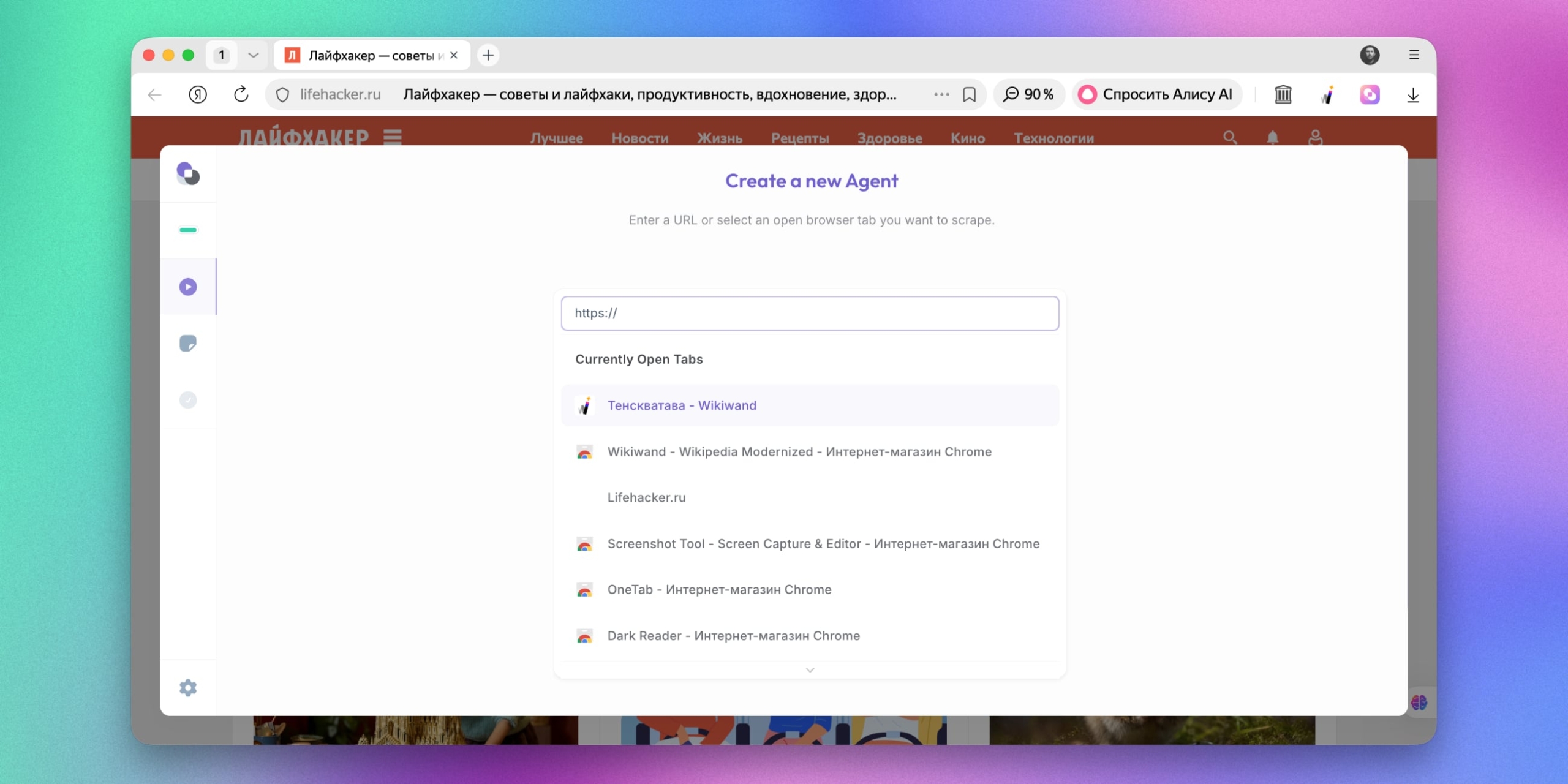
Task: Open the play/robots section in the sidebar
Action: [188, 287]
